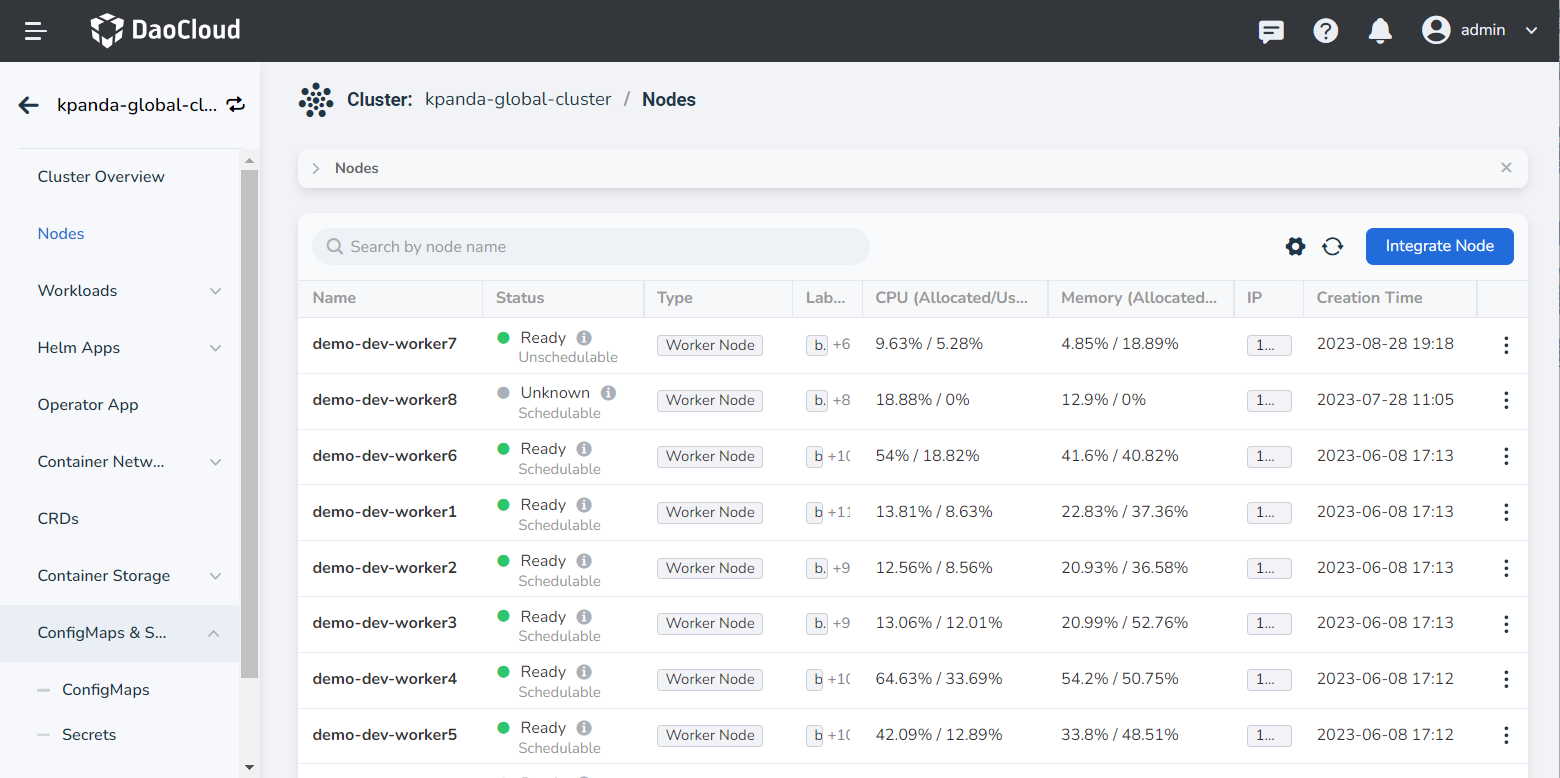Open the kebab menu for demo-dev-worker7

pyautogui.click(x=1506, y=345)
